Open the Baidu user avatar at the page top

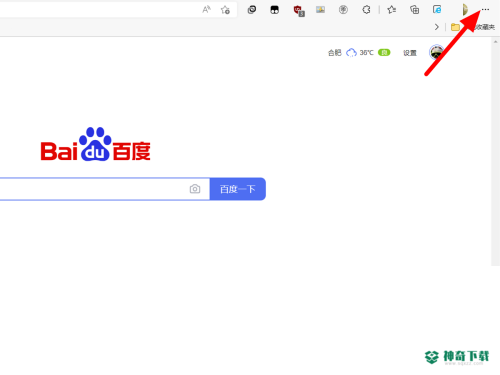point(436,52)
